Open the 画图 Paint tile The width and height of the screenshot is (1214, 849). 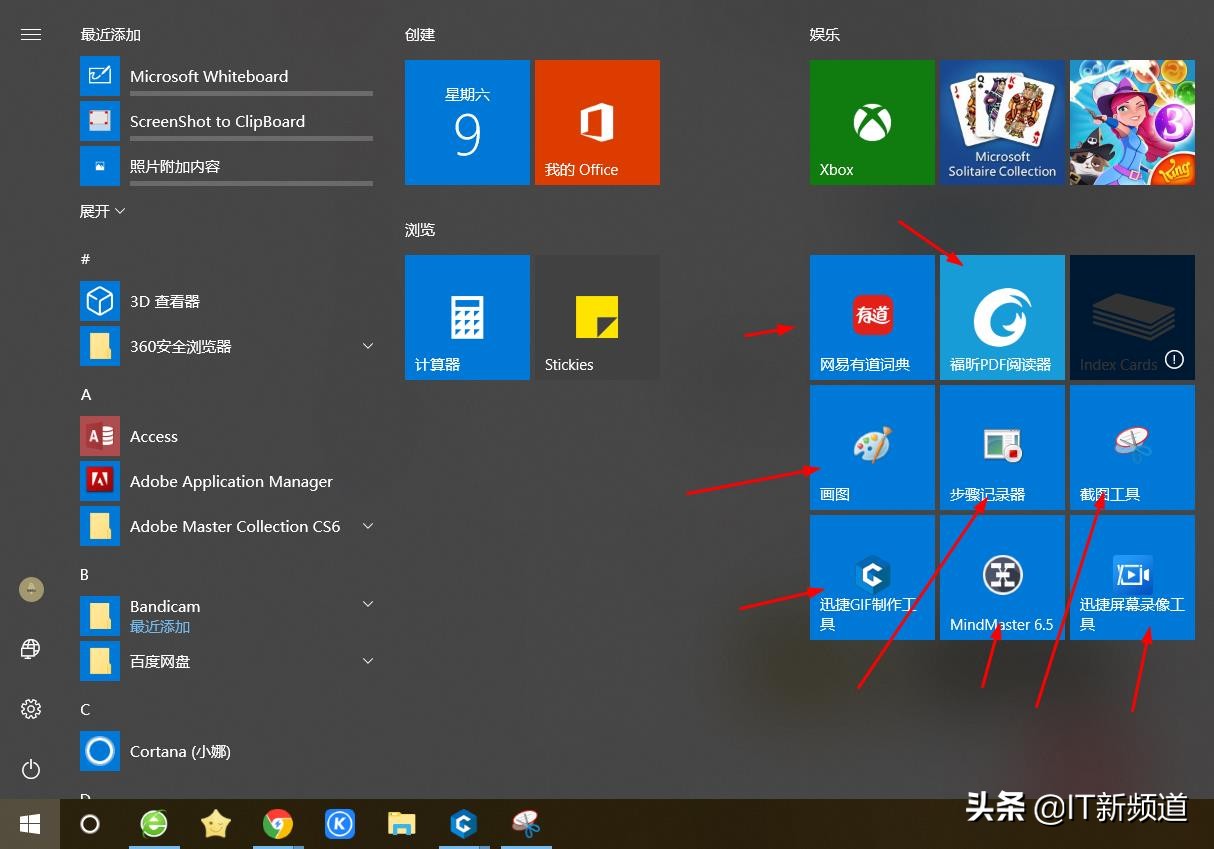click(x=872, y=447)
